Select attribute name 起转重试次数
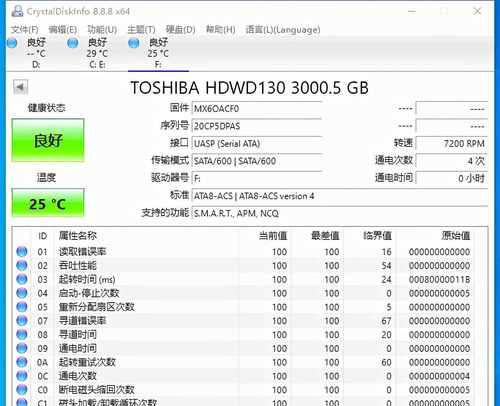The height and width of the screenshot is (406, 500). (x=87, y=362)
